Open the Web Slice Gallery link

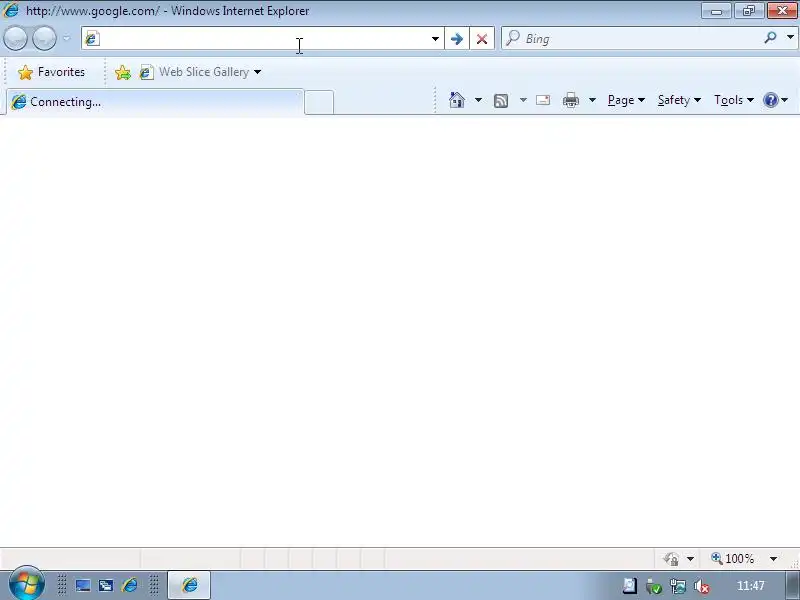coord(194,72)
